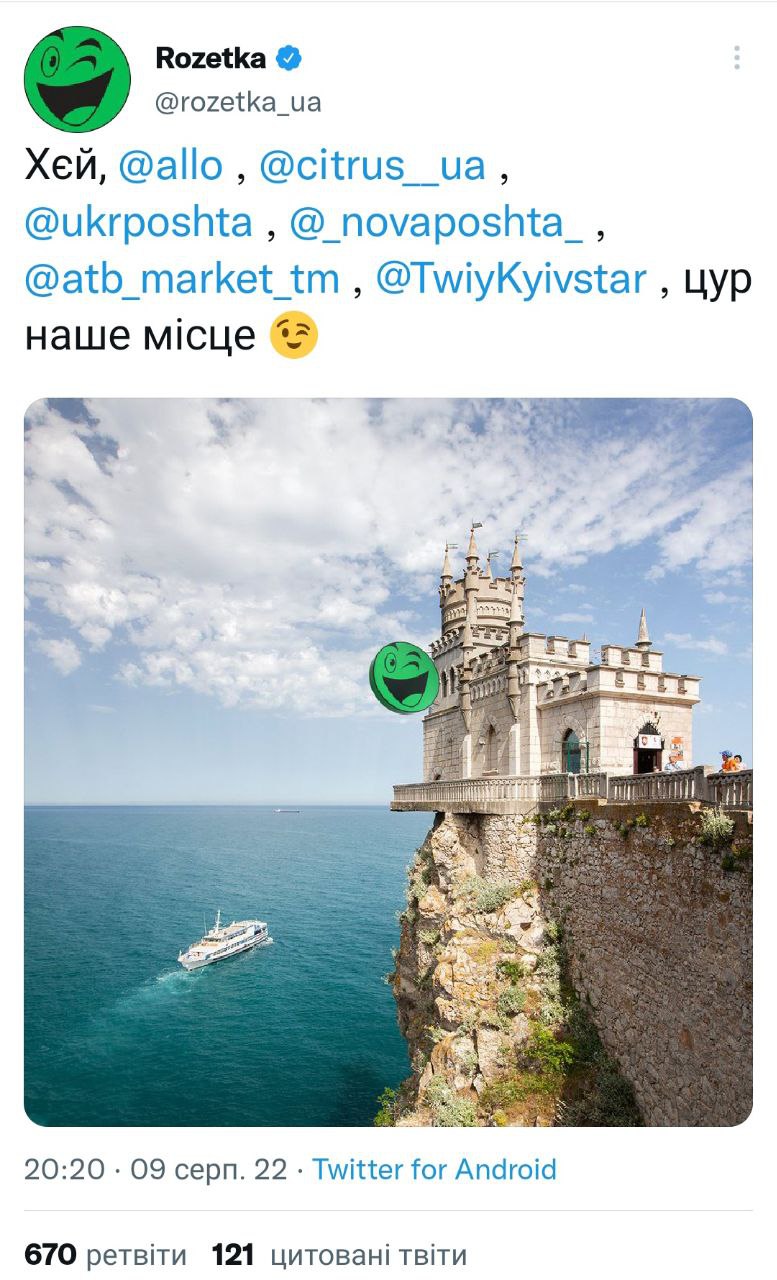Click the green smiley logo on photo
777x1280 pixels.
[404, 677]
